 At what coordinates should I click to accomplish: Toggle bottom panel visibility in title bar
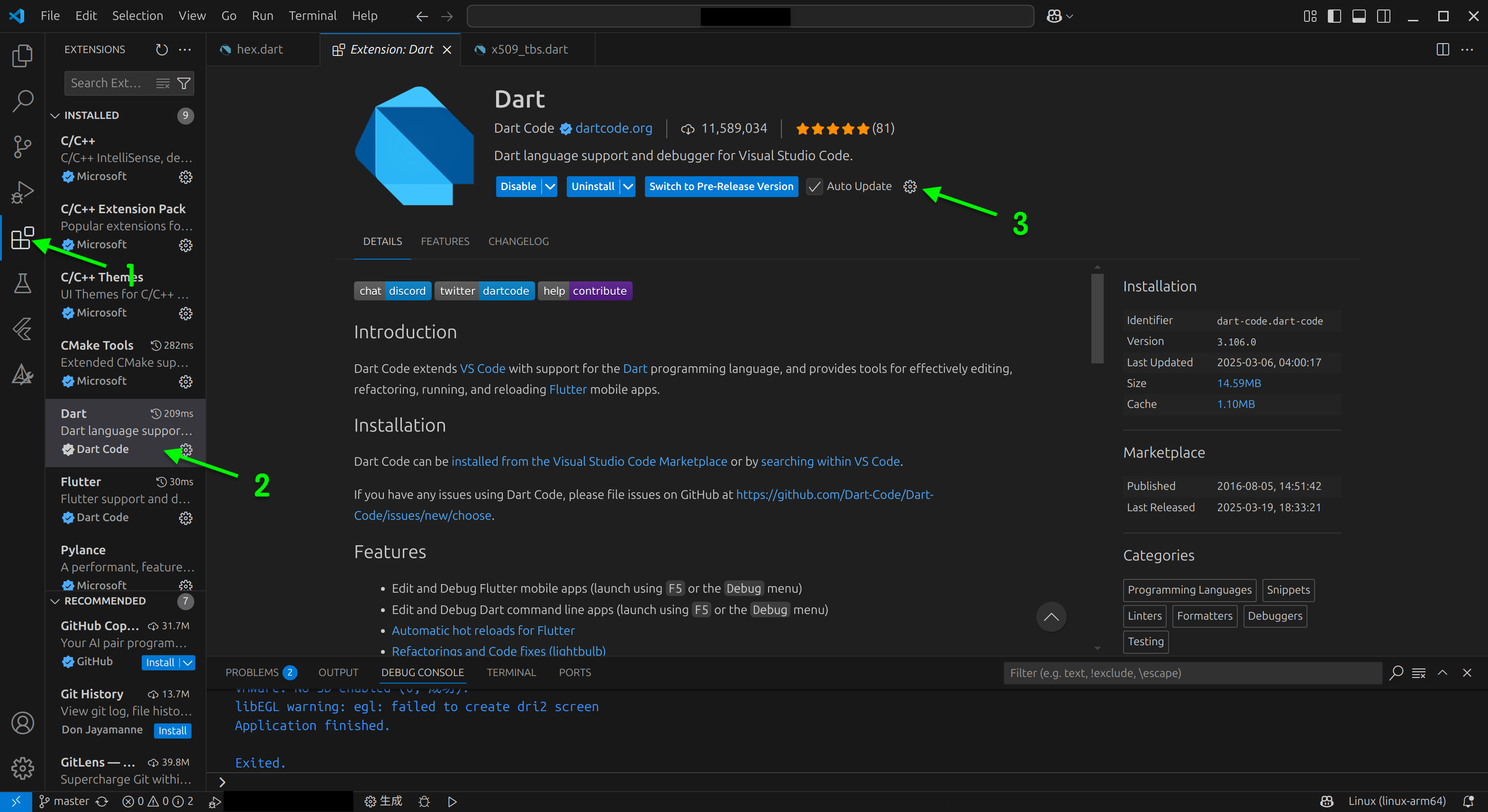[x=1359, y=16]
